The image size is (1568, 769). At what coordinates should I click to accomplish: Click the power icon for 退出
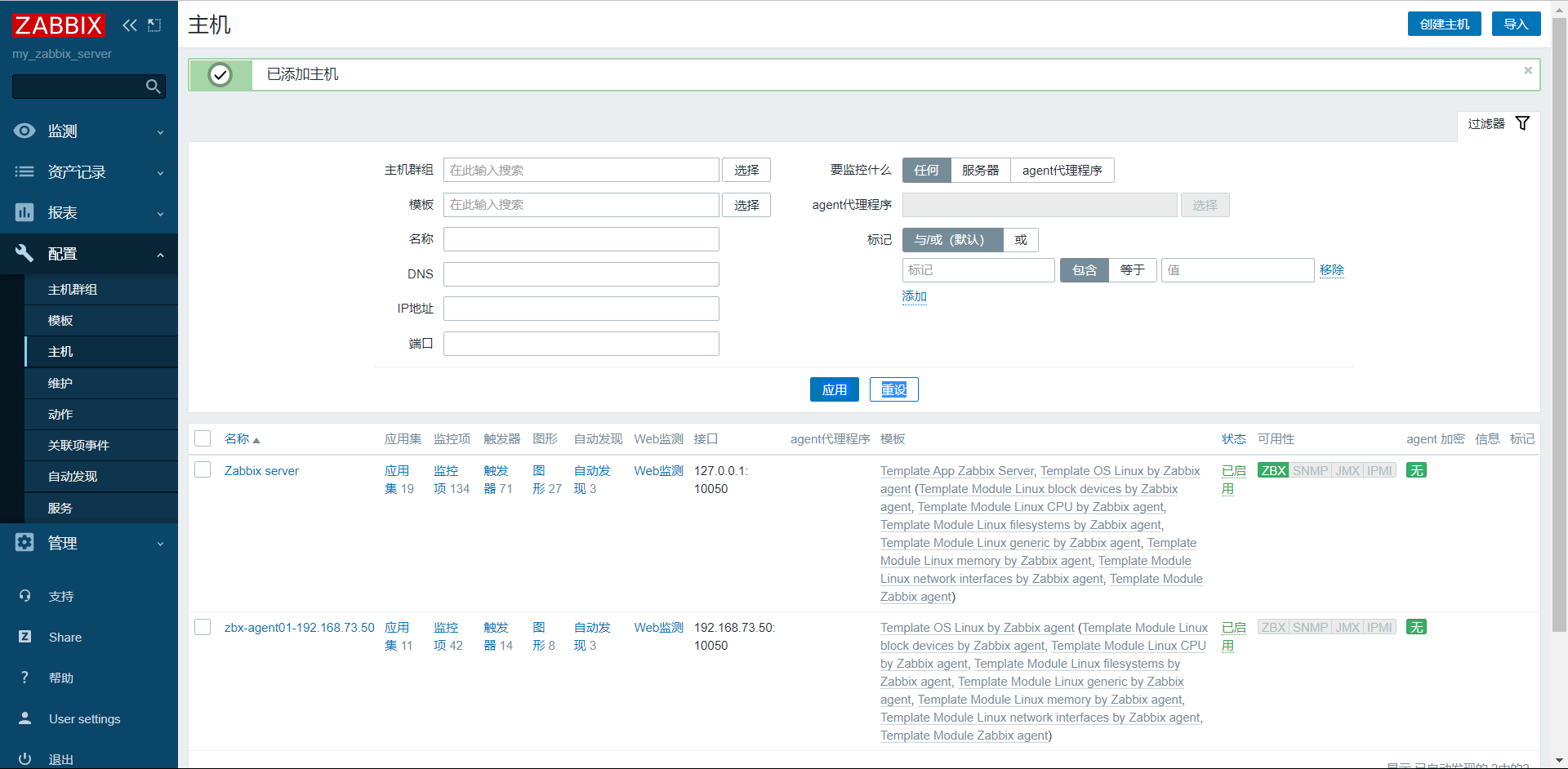[24, 759]
